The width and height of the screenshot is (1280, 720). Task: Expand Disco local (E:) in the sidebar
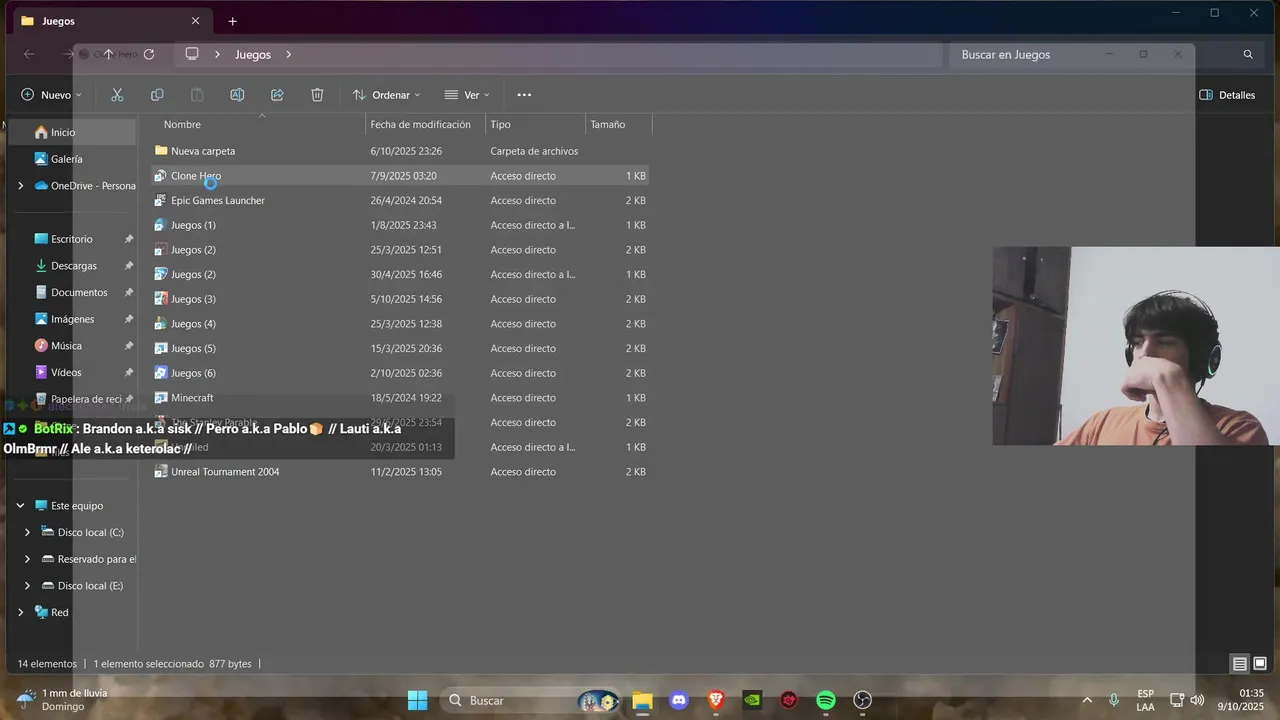coord(28,586)
